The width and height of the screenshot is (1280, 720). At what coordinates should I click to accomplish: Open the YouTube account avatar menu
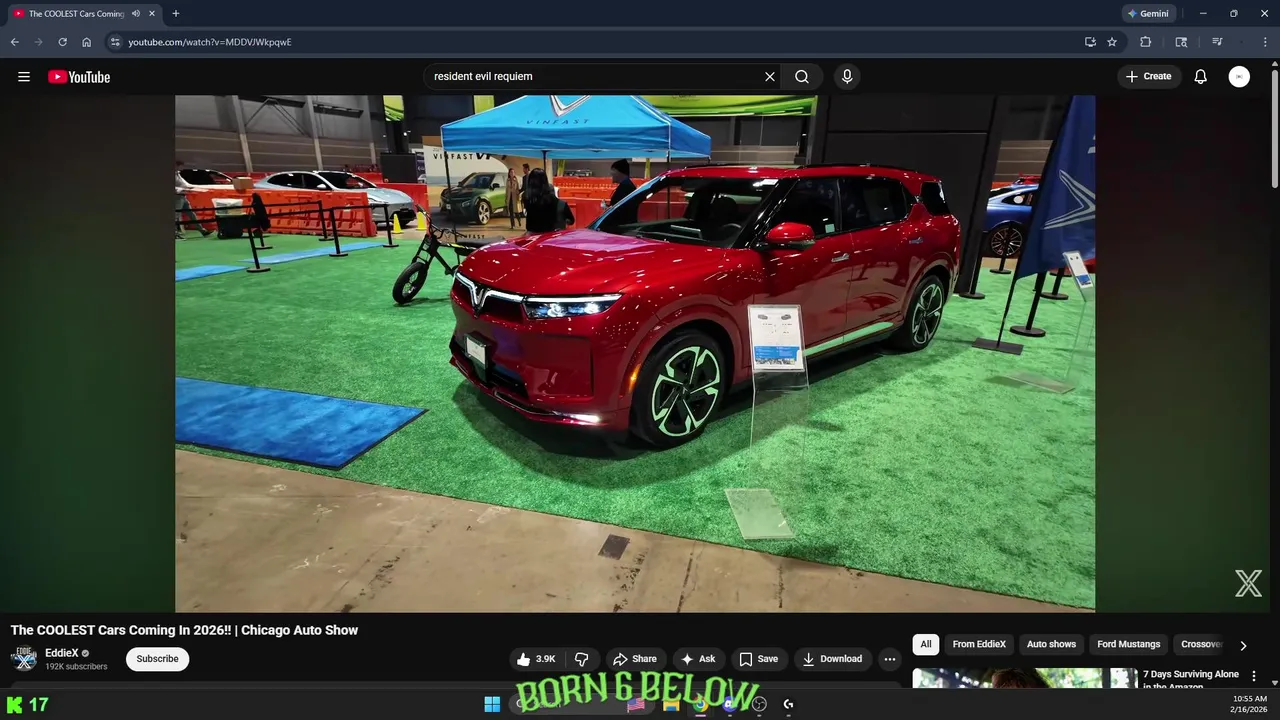point(1239,76)
